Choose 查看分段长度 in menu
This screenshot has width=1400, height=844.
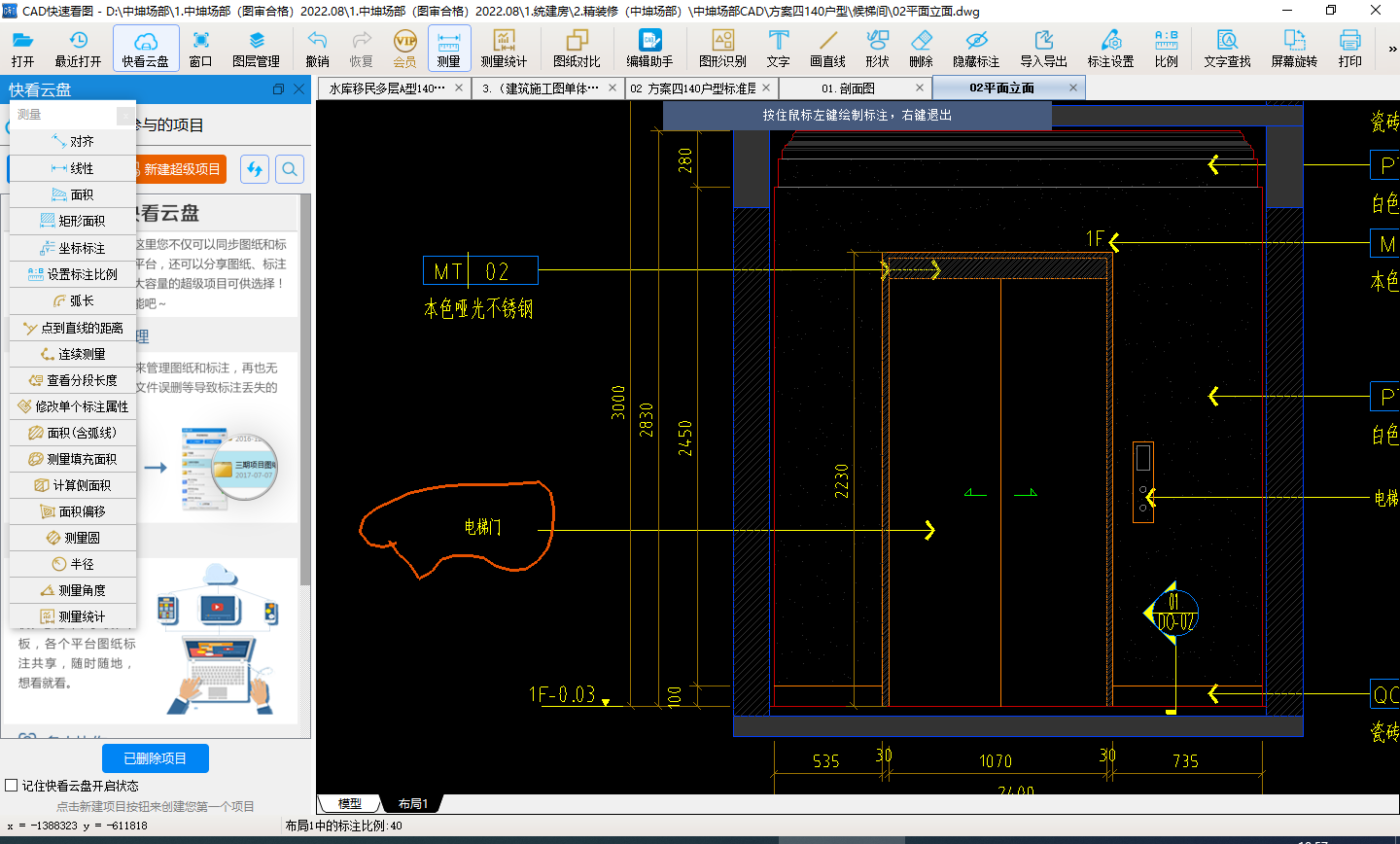coord(73,380)
